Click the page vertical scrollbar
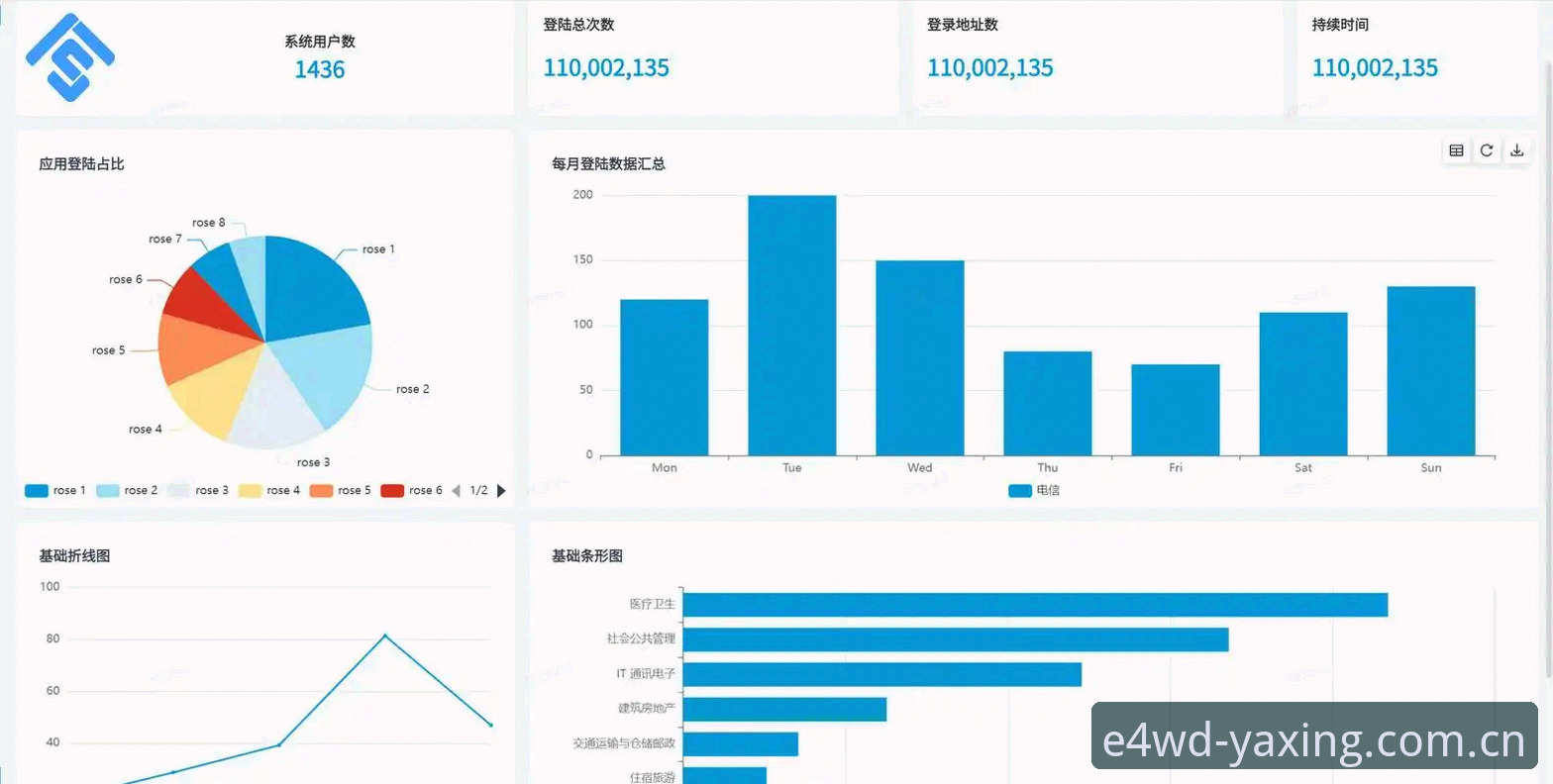This screenshot has height=784, width=1553. pos(1548,368)
